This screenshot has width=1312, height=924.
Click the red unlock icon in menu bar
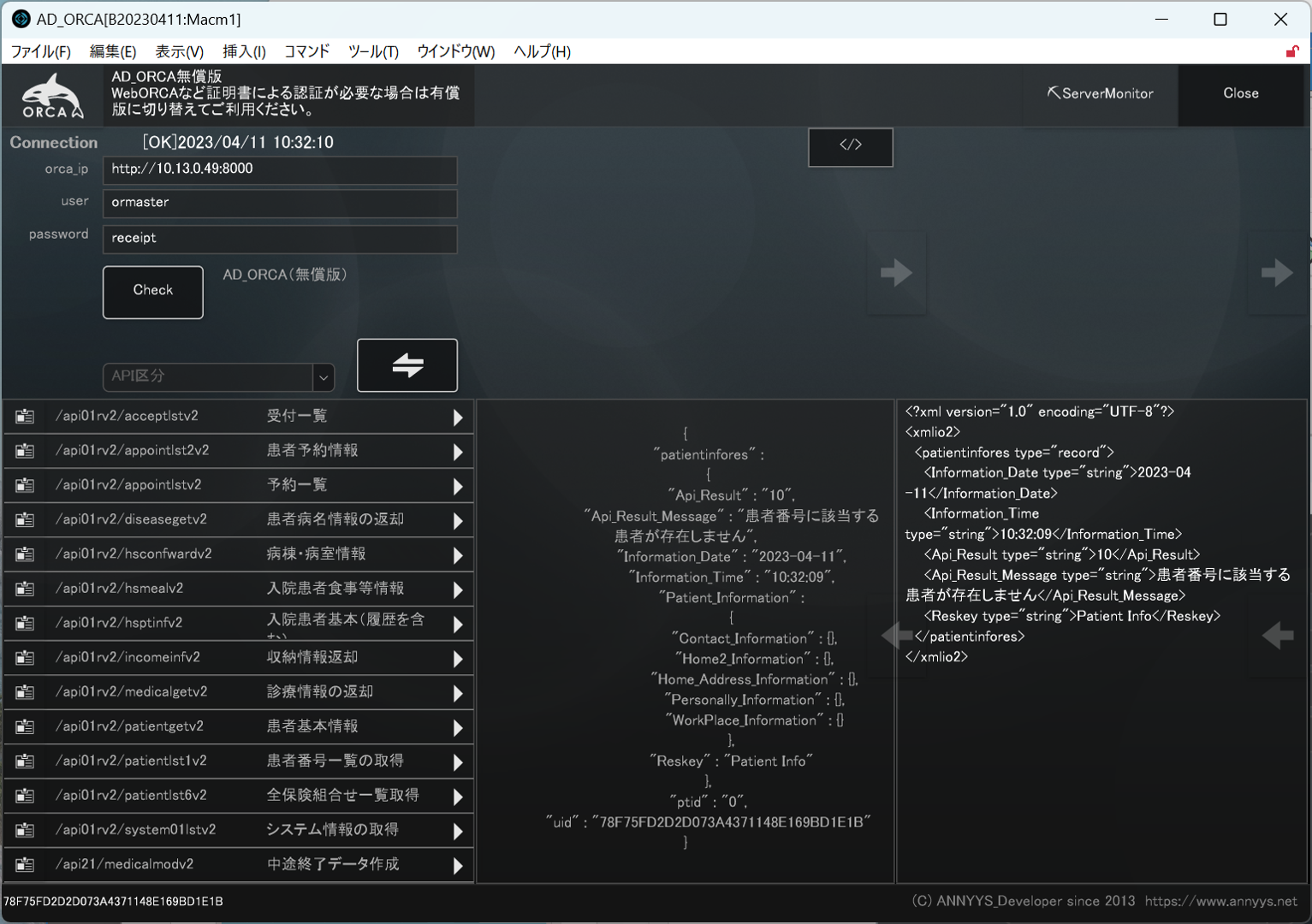click(1292, 51)
